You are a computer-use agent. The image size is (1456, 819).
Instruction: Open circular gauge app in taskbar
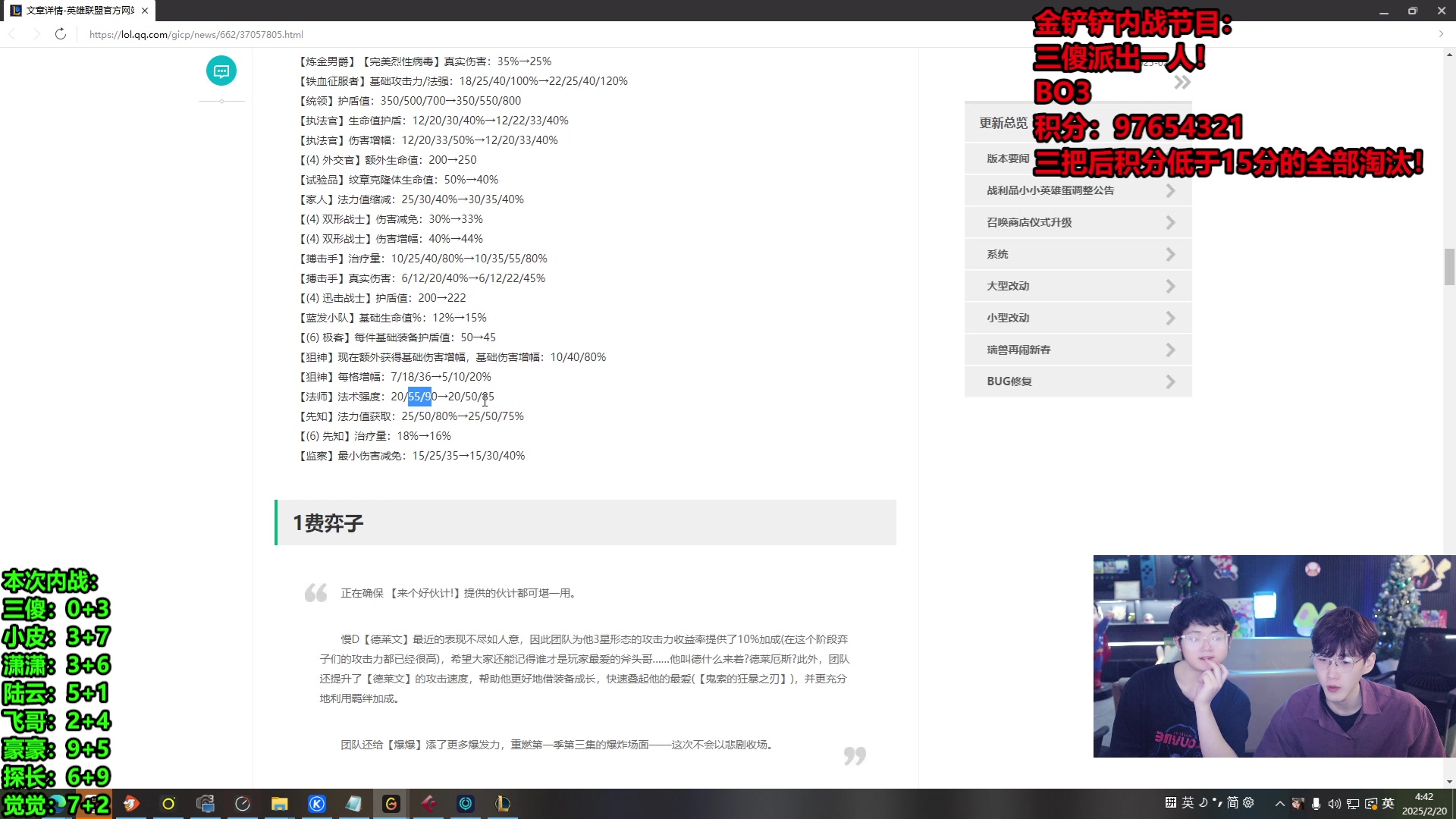click(243, 804)
